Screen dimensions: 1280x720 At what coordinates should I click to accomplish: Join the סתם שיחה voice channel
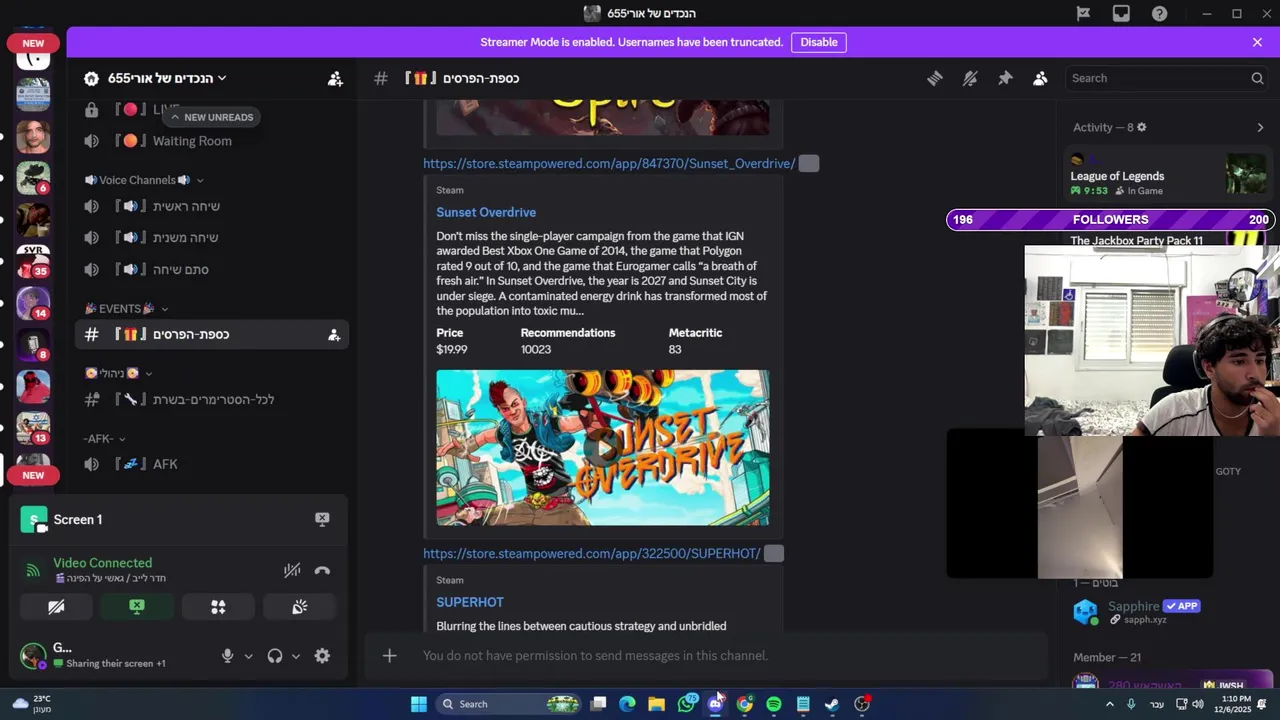(x=211, y=269)
